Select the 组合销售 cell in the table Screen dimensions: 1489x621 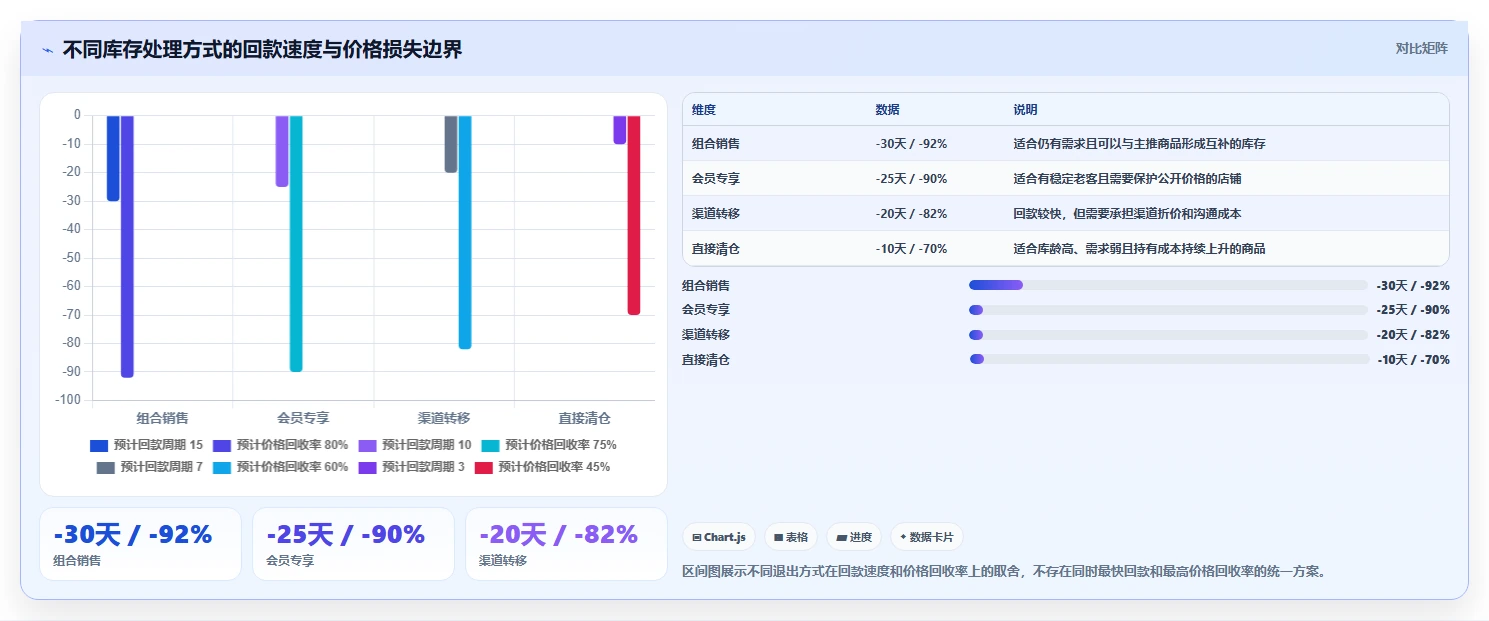(x=716, y=144)
